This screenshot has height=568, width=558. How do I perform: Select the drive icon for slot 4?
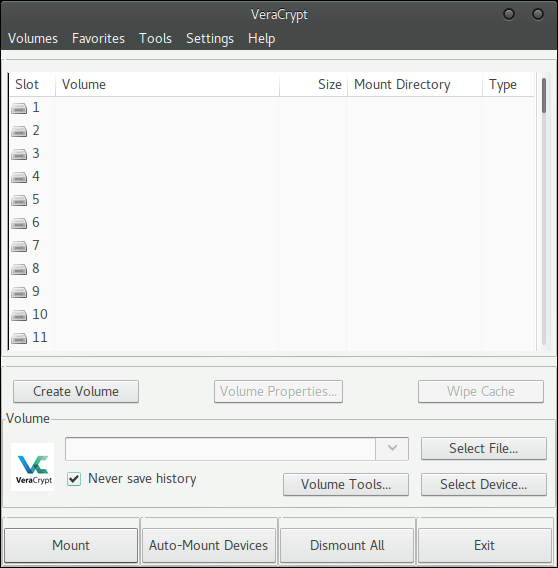(x=19, y=178)
